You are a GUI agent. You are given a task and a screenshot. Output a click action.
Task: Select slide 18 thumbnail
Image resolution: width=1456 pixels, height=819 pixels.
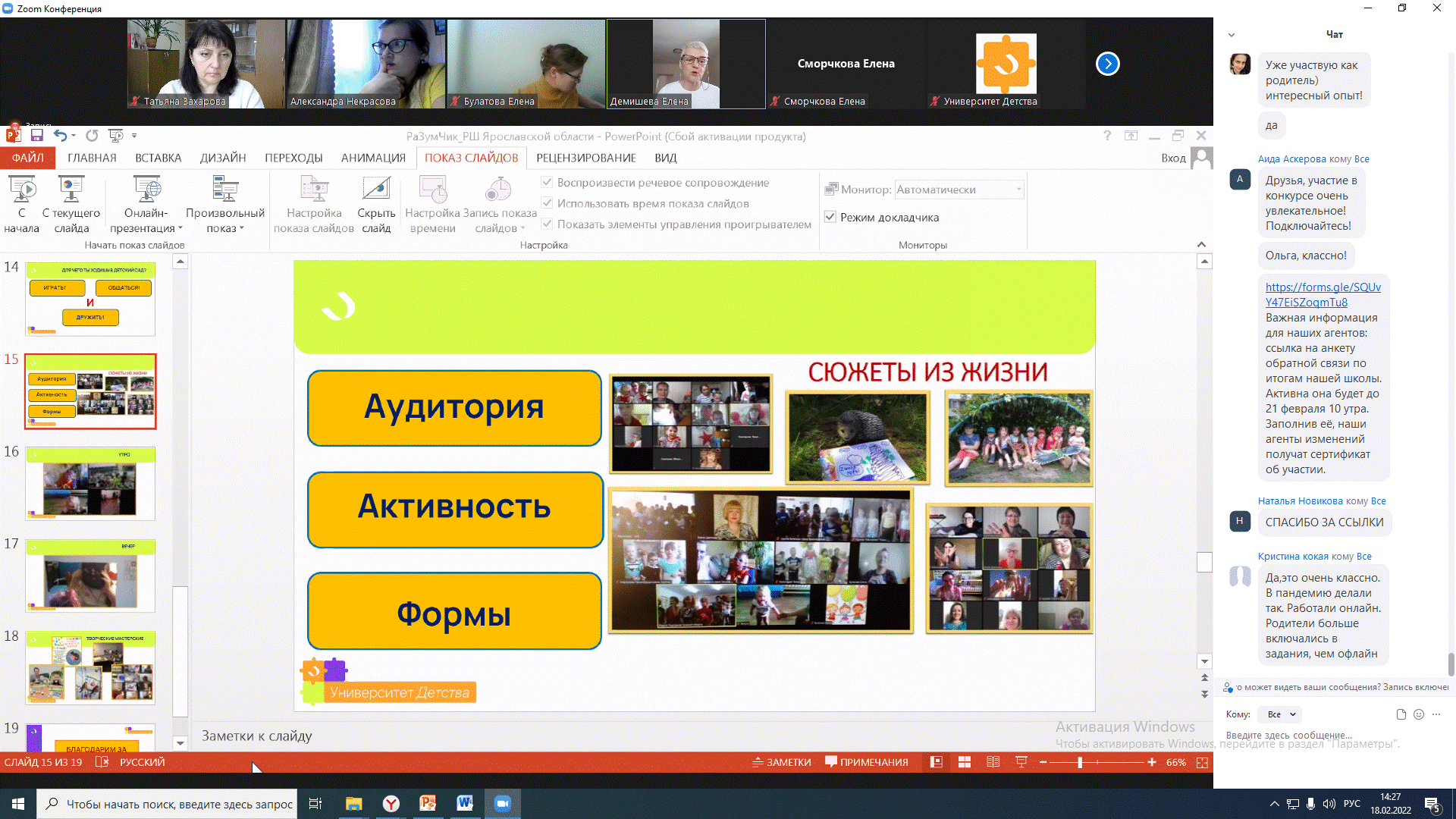point(90,667)
